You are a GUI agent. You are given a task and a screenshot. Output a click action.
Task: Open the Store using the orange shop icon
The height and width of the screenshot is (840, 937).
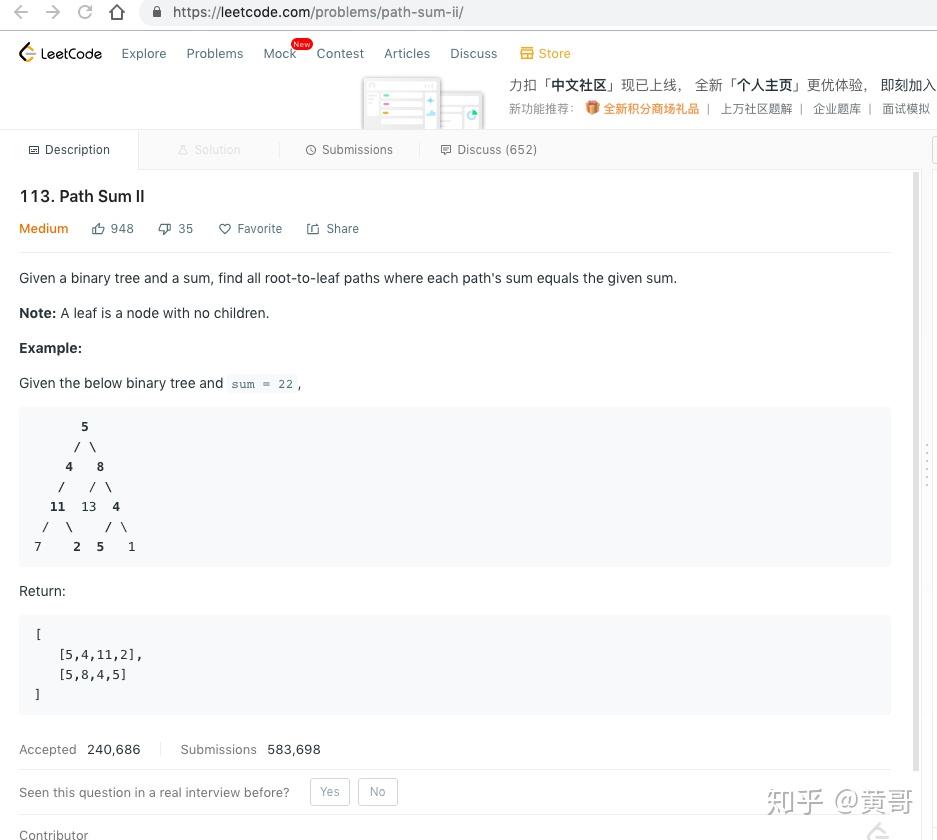coord(525,53)
